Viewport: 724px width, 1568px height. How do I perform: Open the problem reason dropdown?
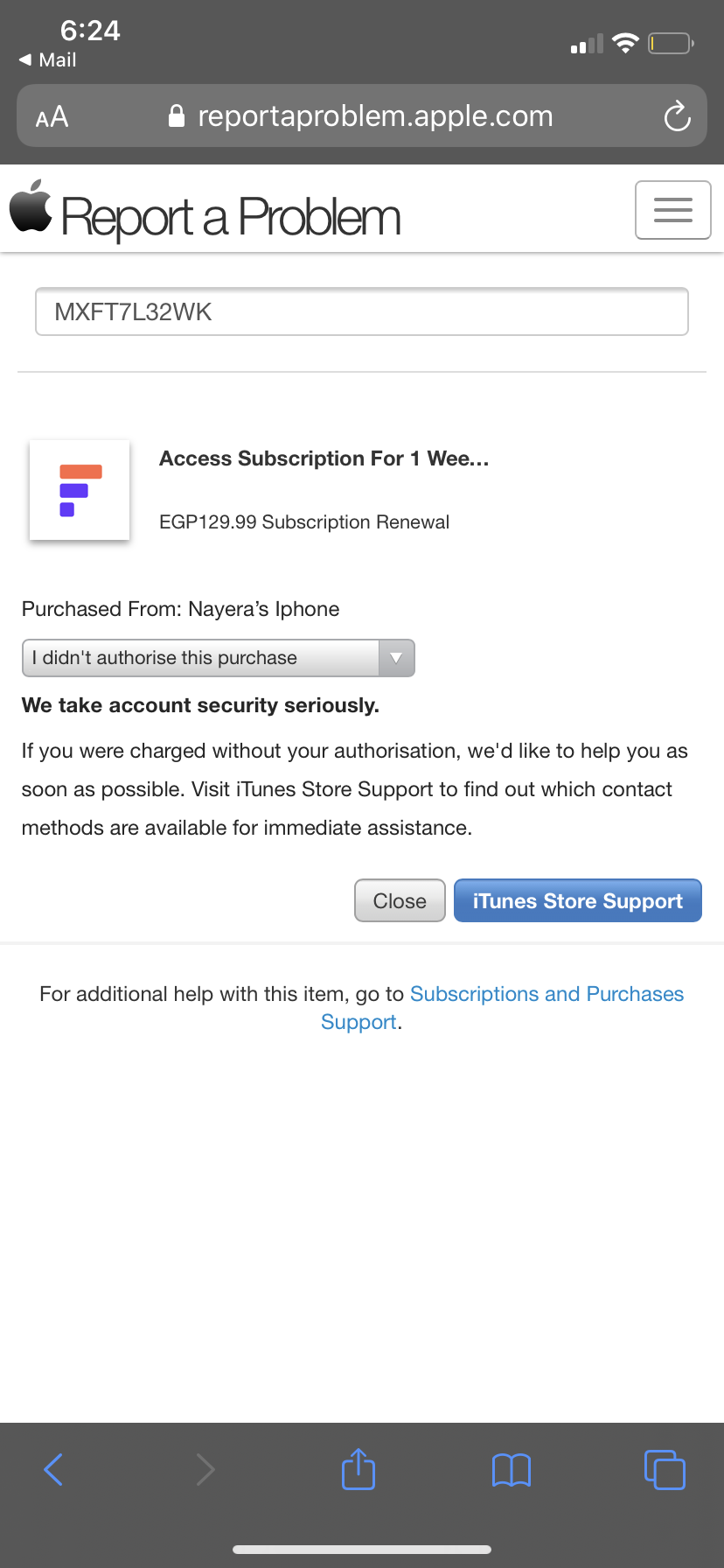pyautogui.click(x=201, y=658)
